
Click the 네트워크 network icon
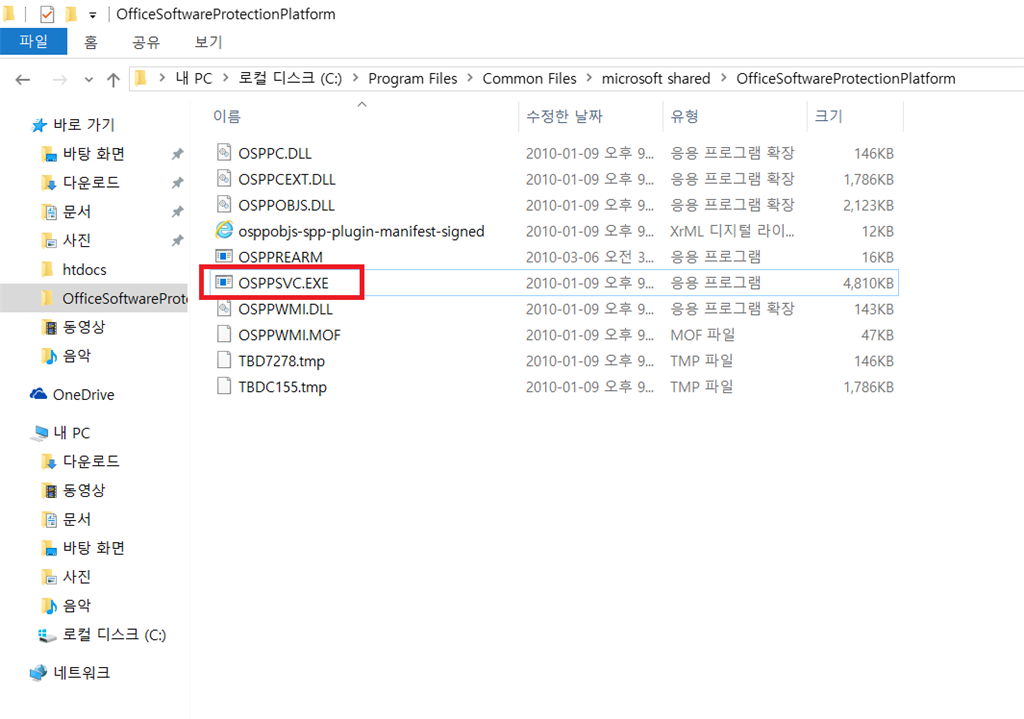39,672
